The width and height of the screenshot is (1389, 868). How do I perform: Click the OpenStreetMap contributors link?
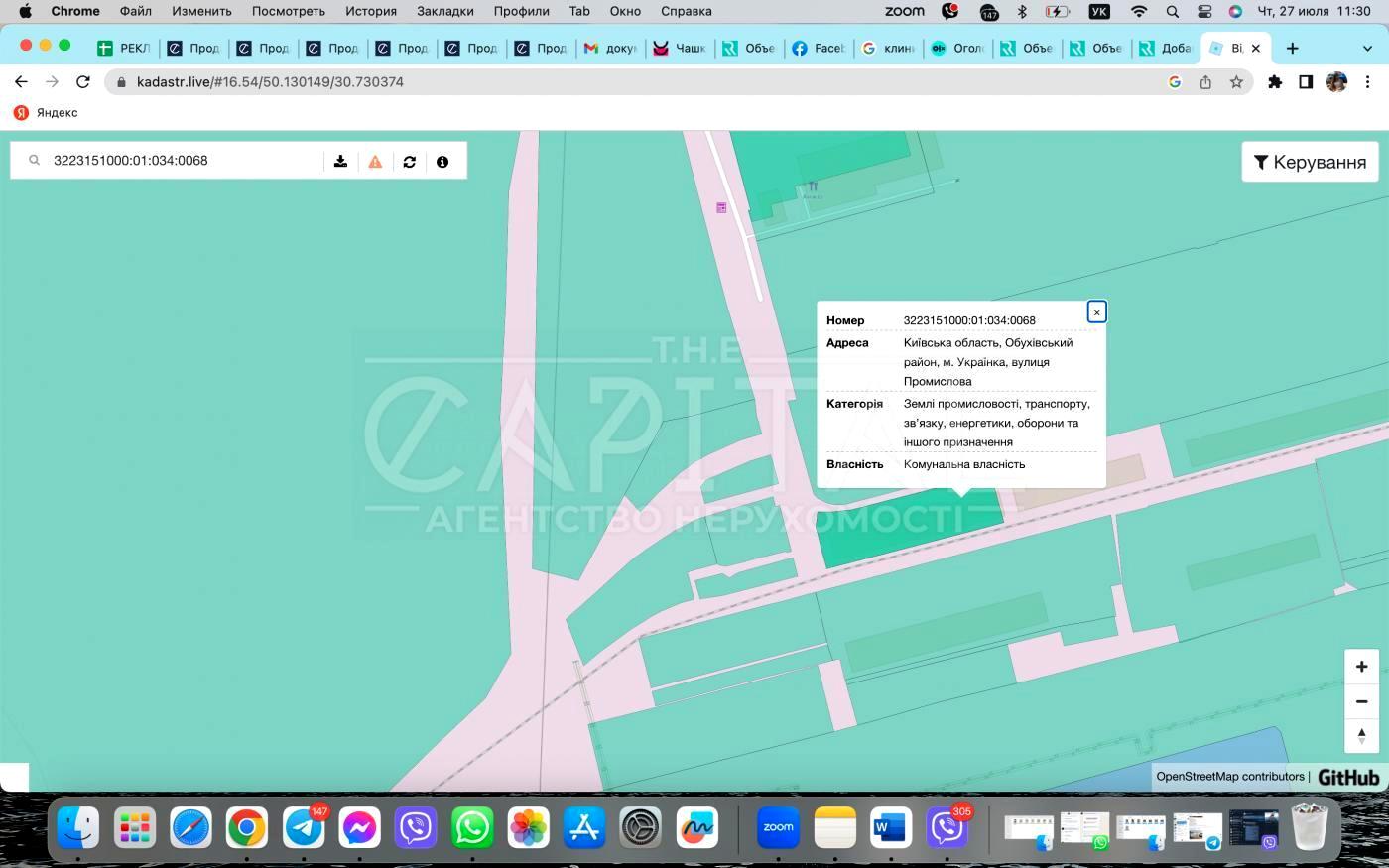point(1229,777)
